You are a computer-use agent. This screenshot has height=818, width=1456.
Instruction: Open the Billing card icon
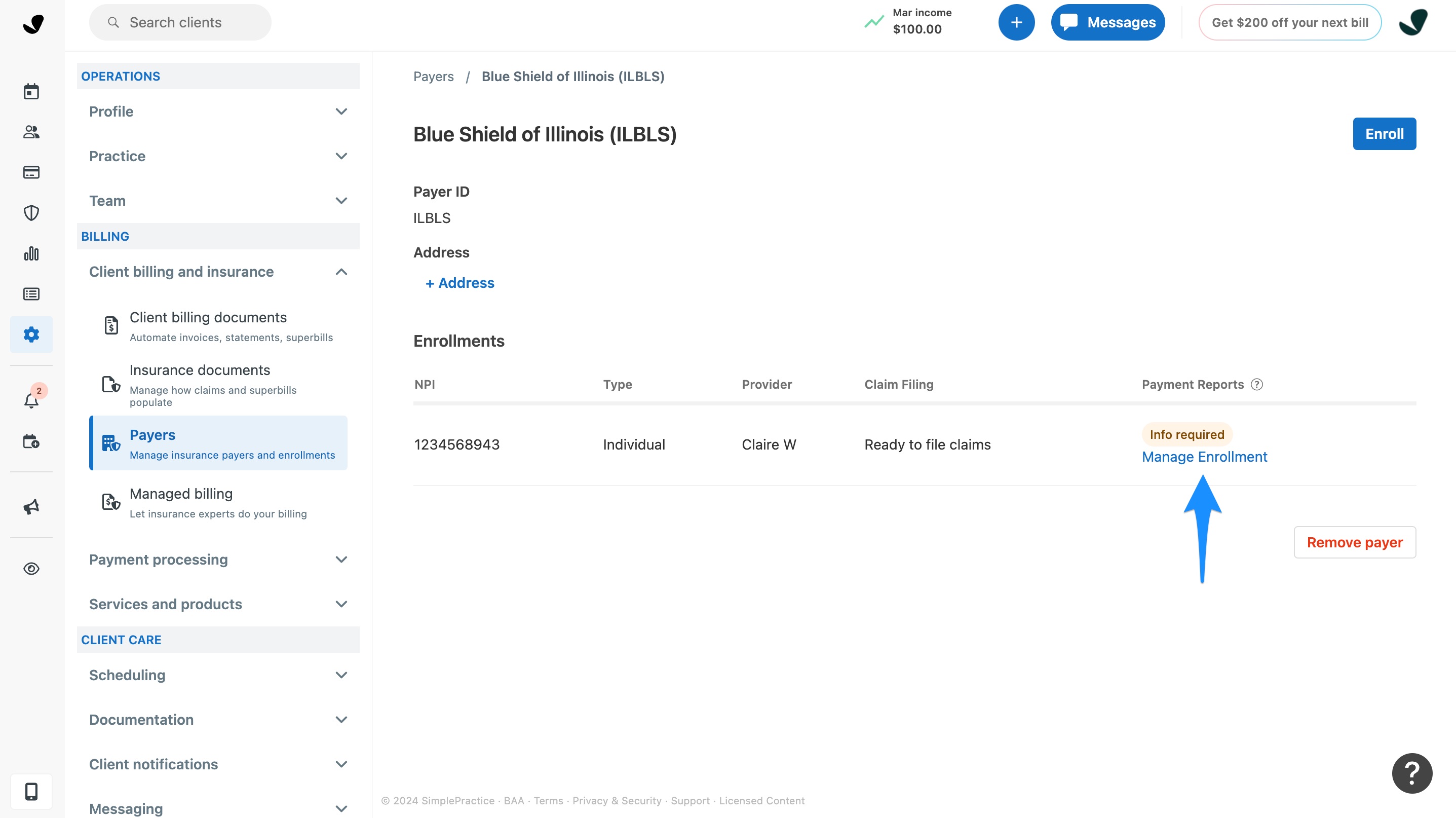coord(31,172)
